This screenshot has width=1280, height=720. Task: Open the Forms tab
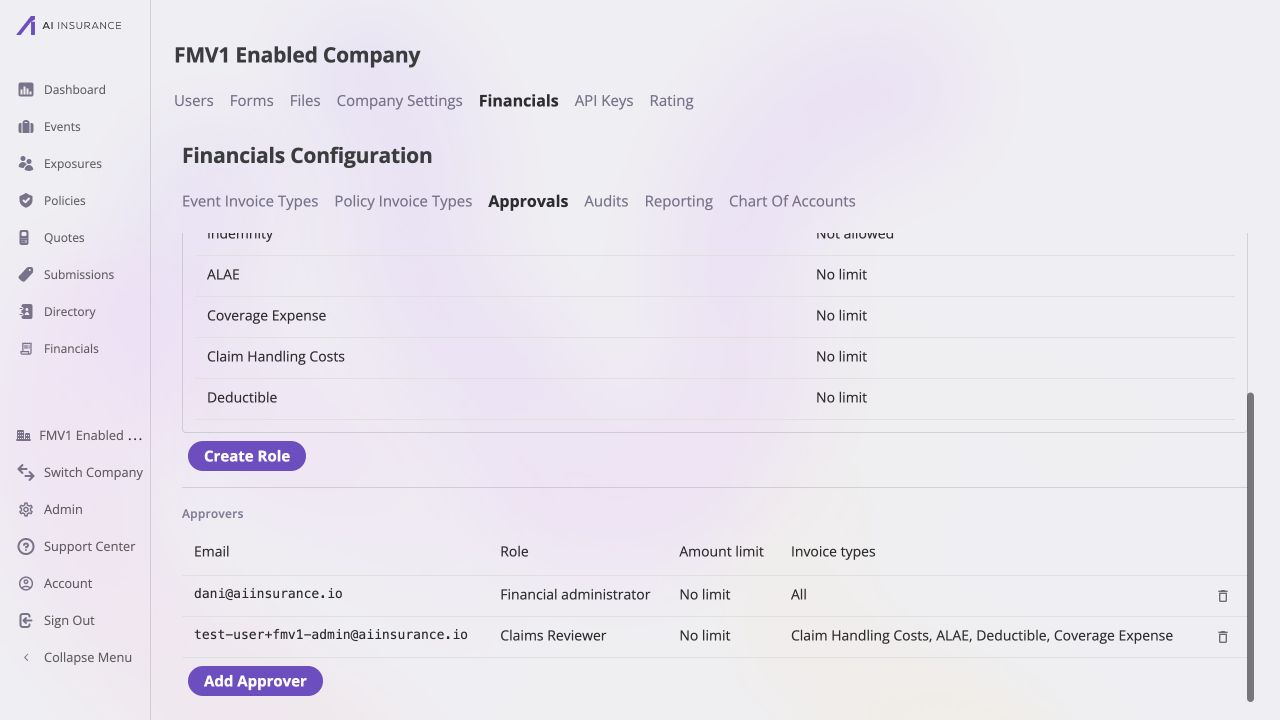251,101
